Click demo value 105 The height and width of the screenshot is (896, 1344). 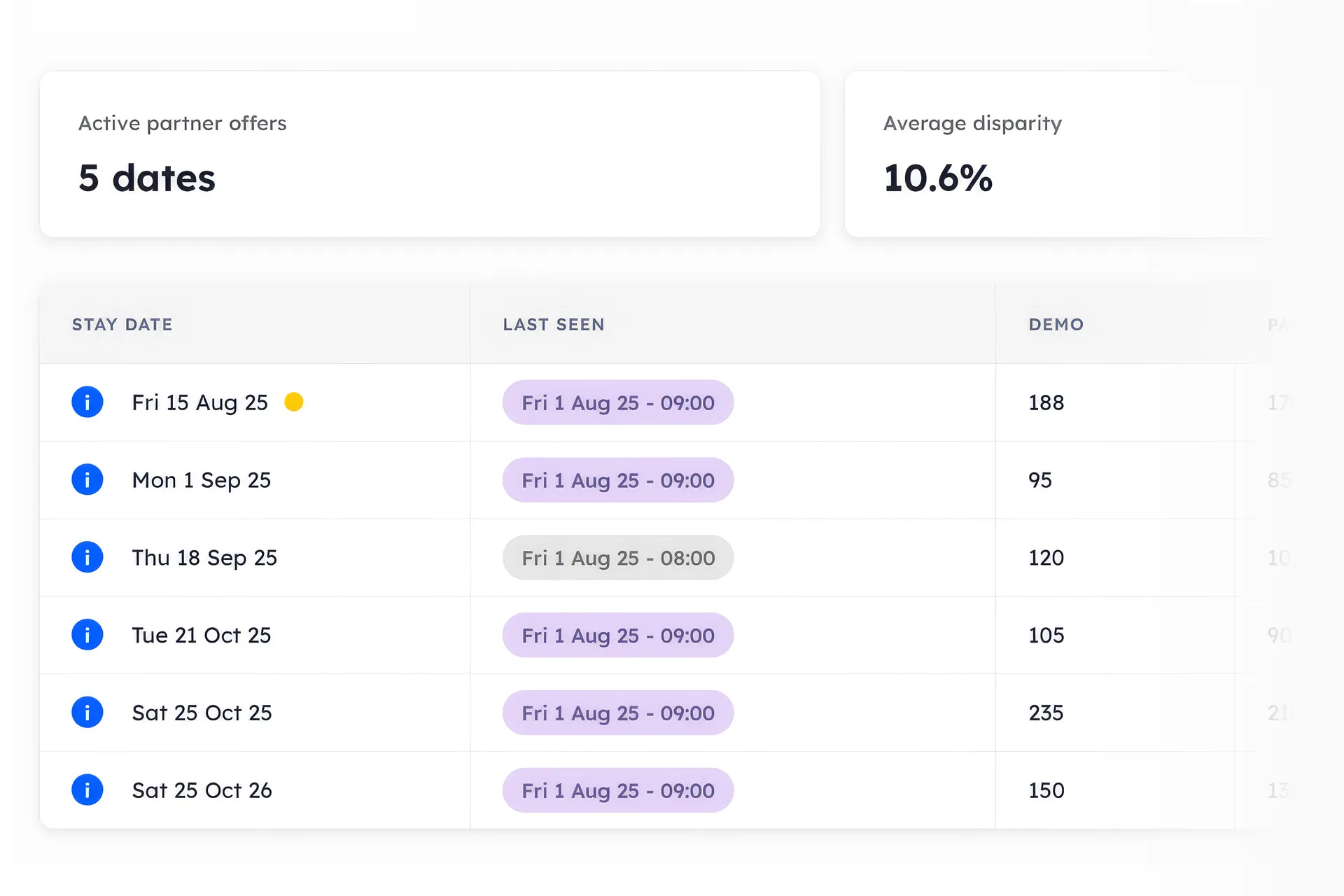[x=1046, y=636]
